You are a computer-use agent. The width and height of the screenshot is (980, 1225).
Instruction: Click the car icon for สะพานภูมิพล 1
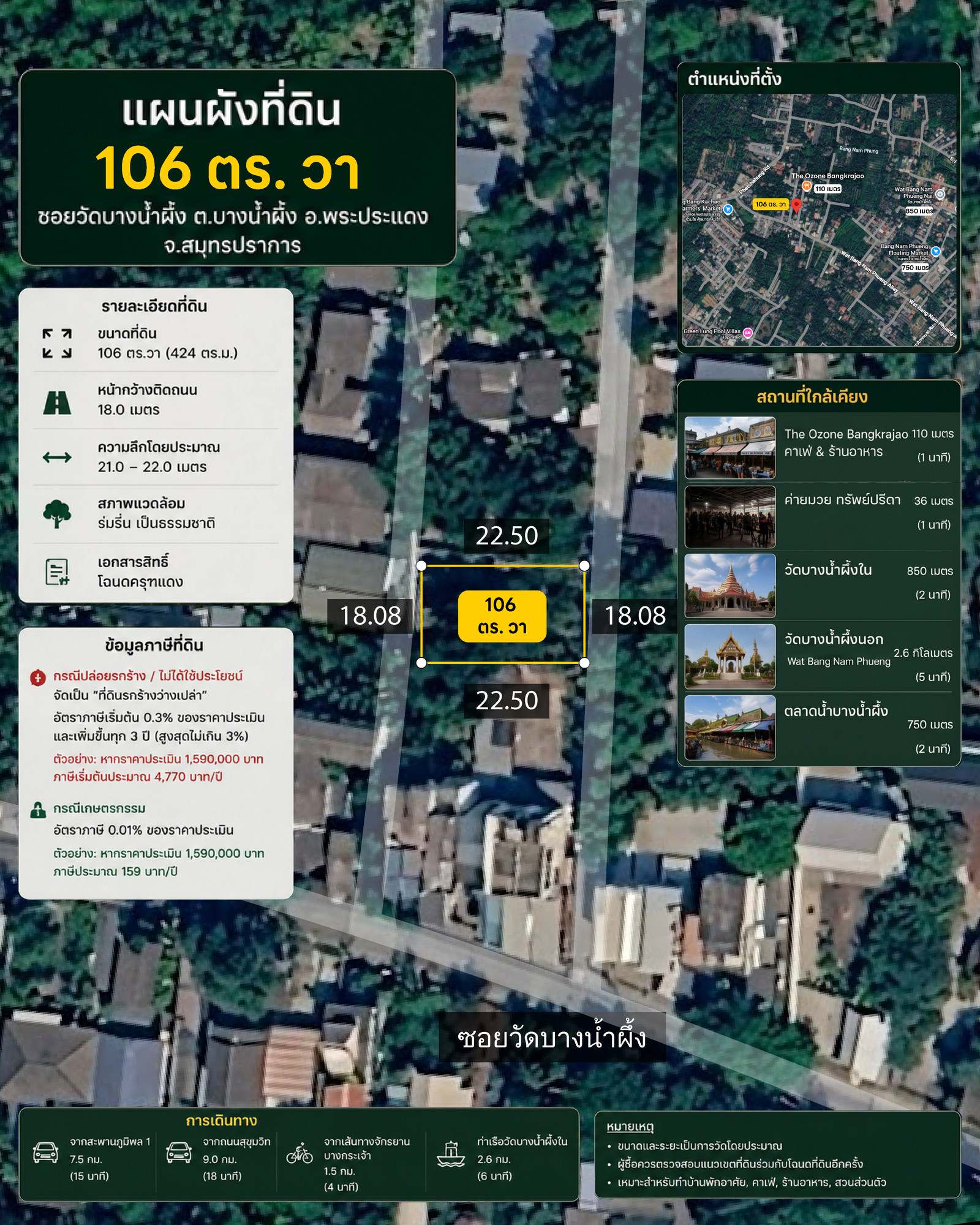click(46, 1152)
